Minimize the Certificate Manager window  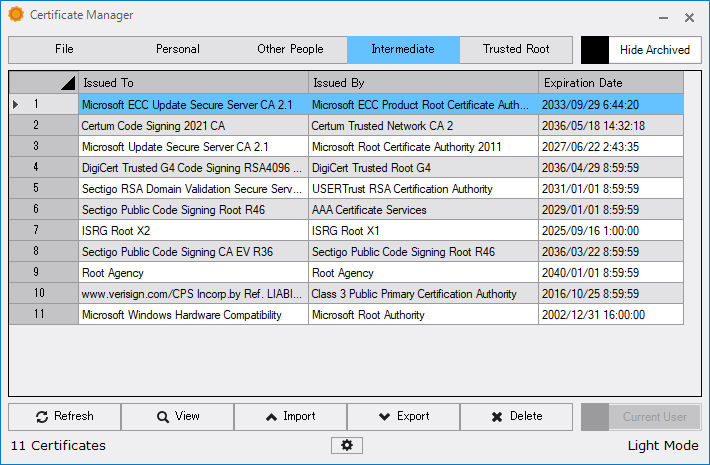[663, 18]
